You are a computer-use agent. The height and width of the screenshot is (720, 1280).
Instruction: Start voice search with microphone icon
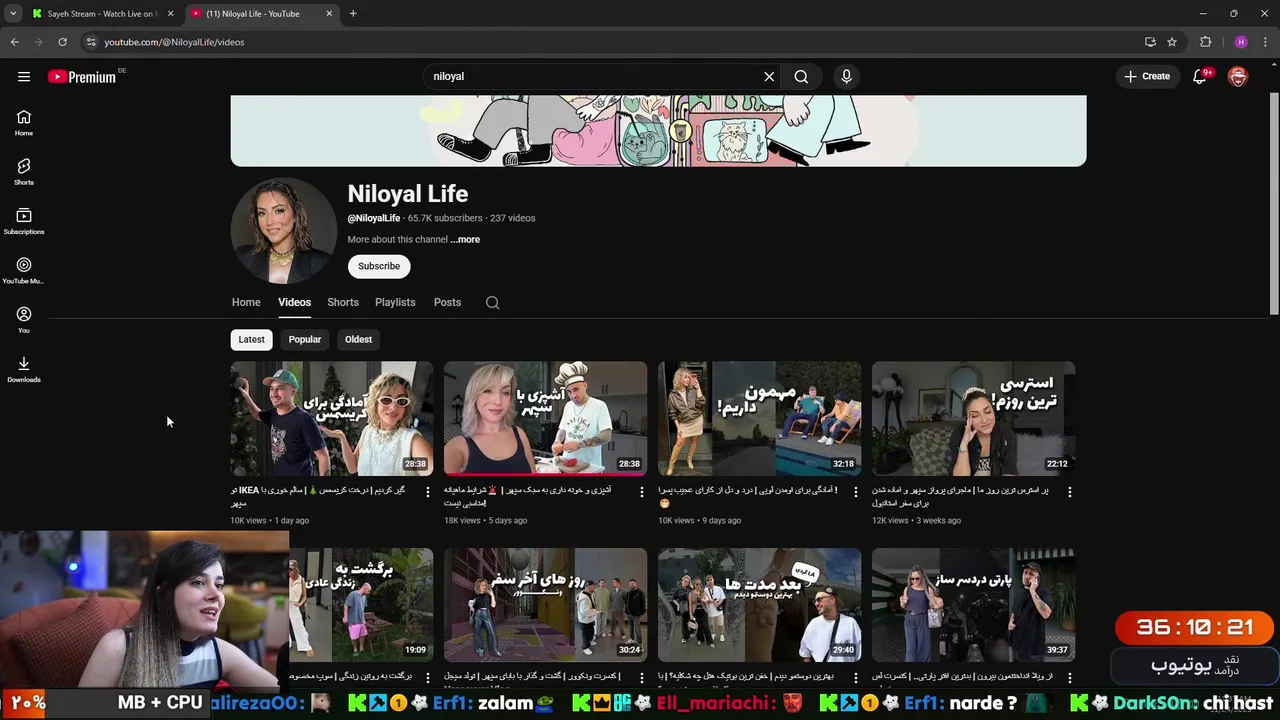click(846, 76)
